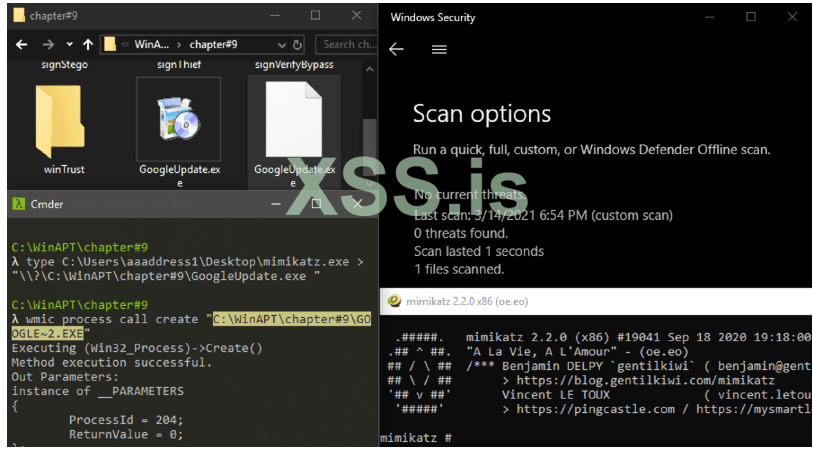Image resolution: width=813 pixels, height=451 pixels.
Task: Close the Windows Security window
Action: [x=792, y=17]
